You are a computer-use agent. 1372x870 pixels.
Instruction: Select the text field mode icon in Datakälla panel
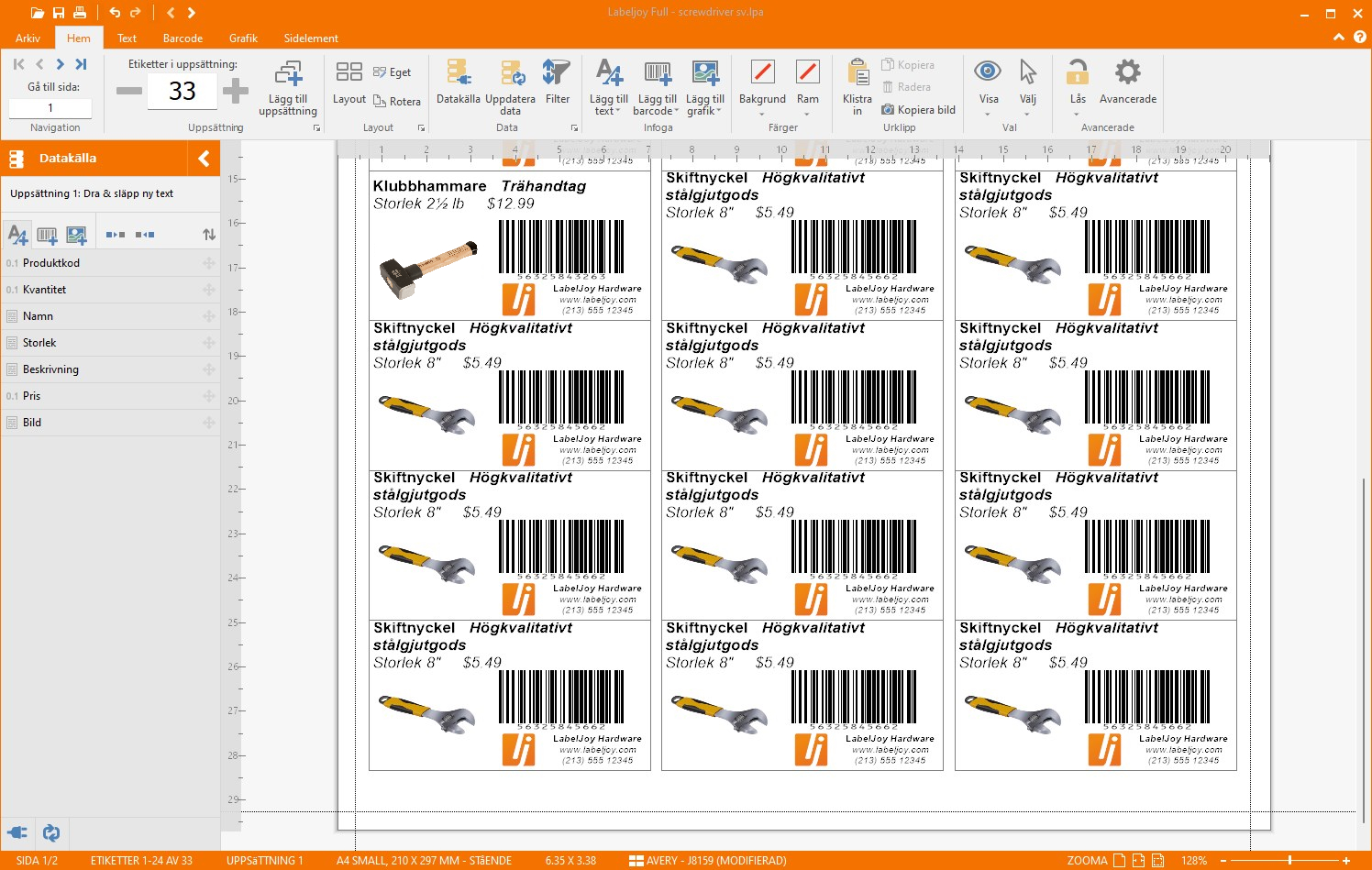[x=17, y=235]
